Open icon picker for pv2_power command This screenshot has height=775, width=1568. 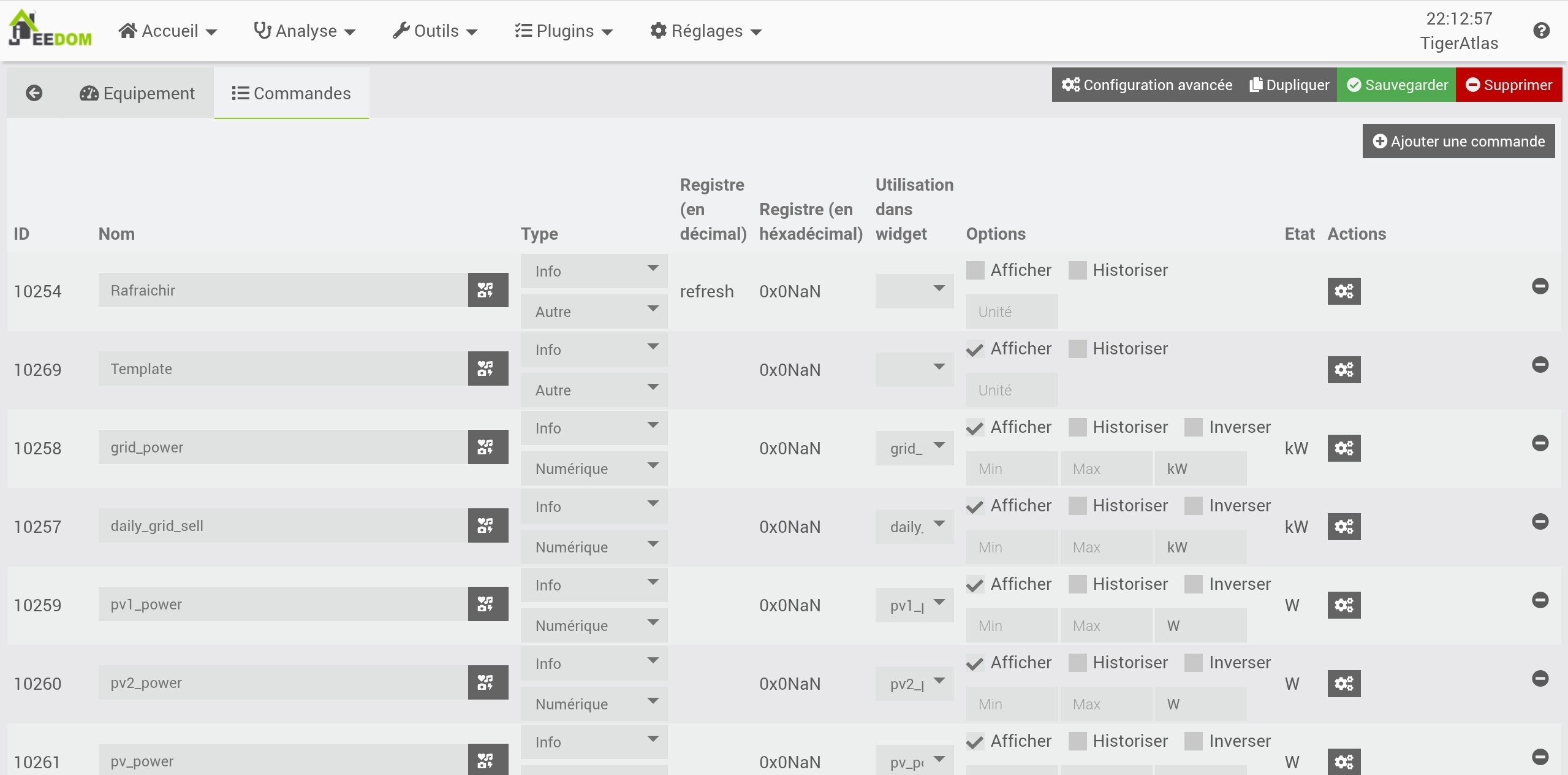(x=488, y=682)
